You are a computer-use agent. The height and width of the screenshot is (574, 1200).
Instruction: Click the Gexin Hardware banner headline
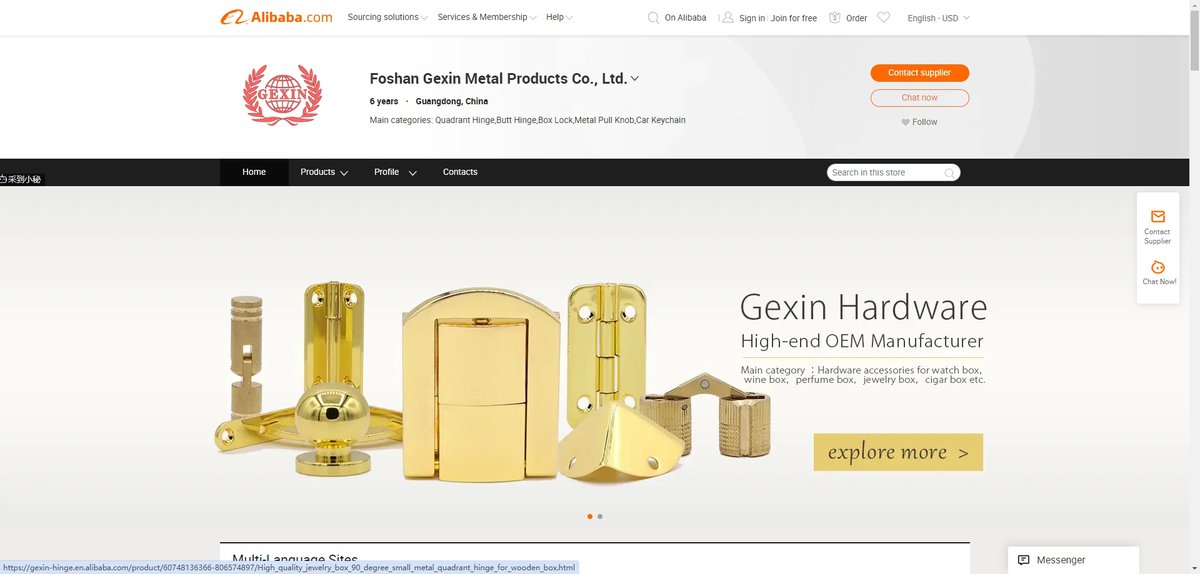863,307
